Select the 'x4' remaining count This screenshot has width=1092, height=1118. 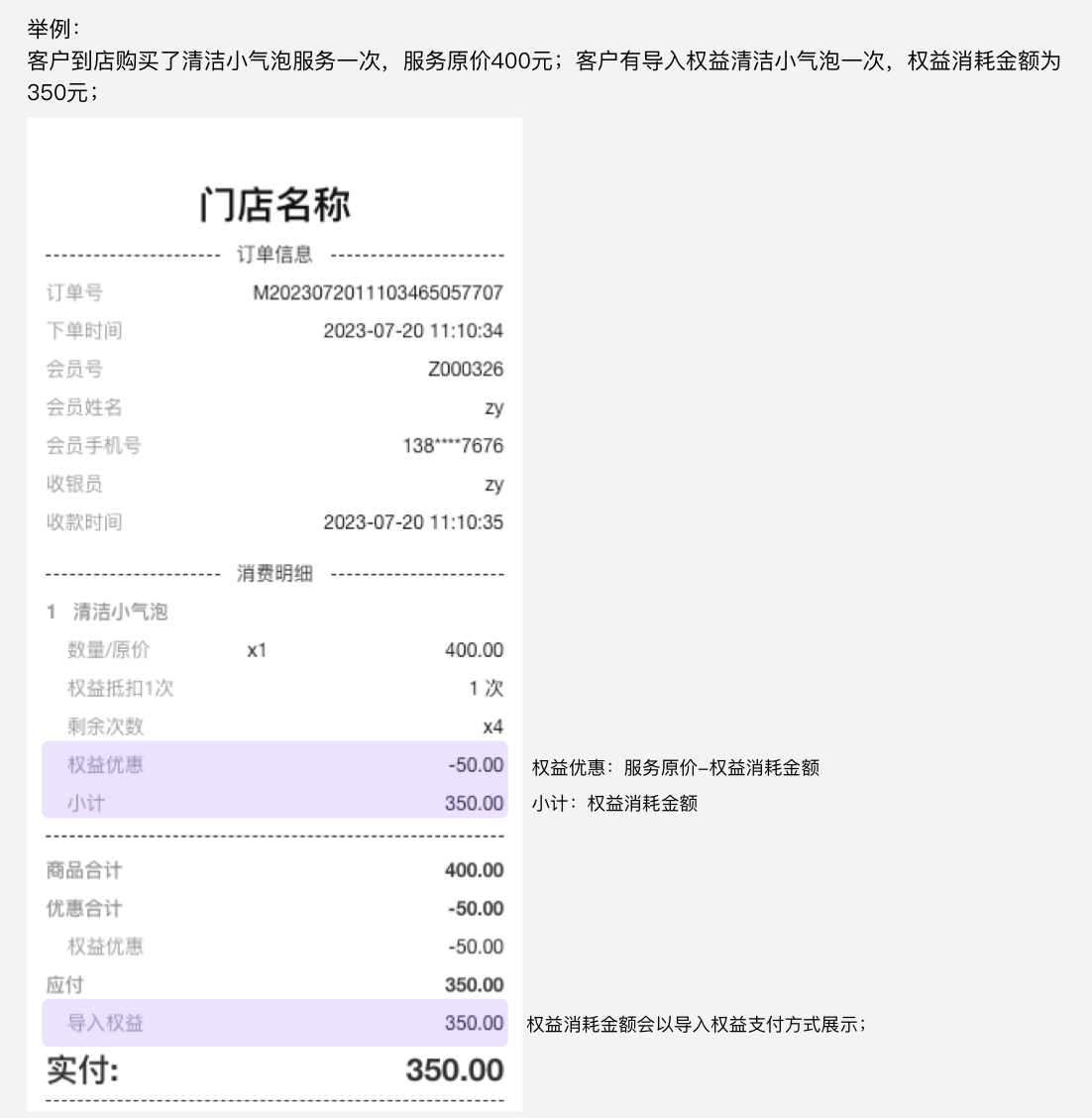[x=493, y=727]
